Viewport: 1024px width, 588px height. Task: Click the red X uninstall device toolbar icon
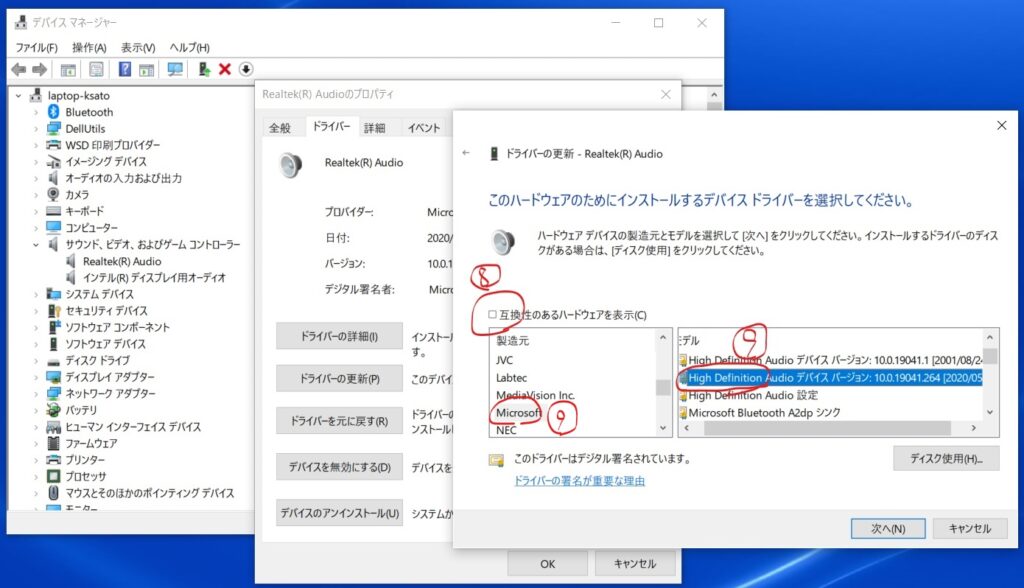(x=225, y=69)
